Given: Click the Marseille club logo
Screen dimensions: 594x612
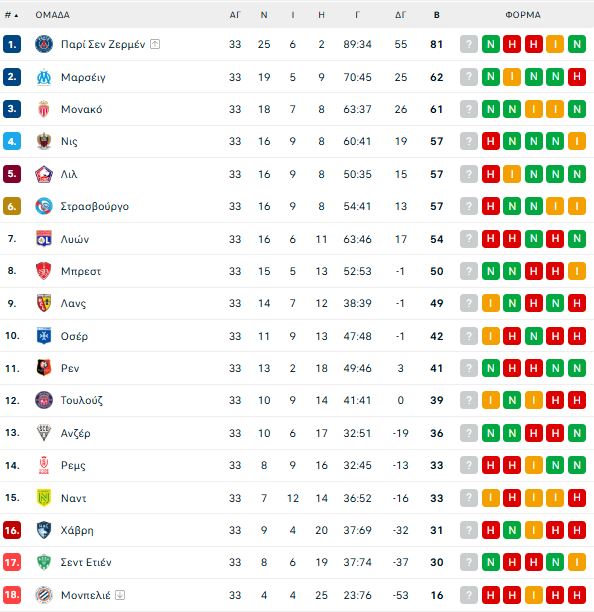Looking at the screenshot, I should pyautogui.click(x=44, y=77).
